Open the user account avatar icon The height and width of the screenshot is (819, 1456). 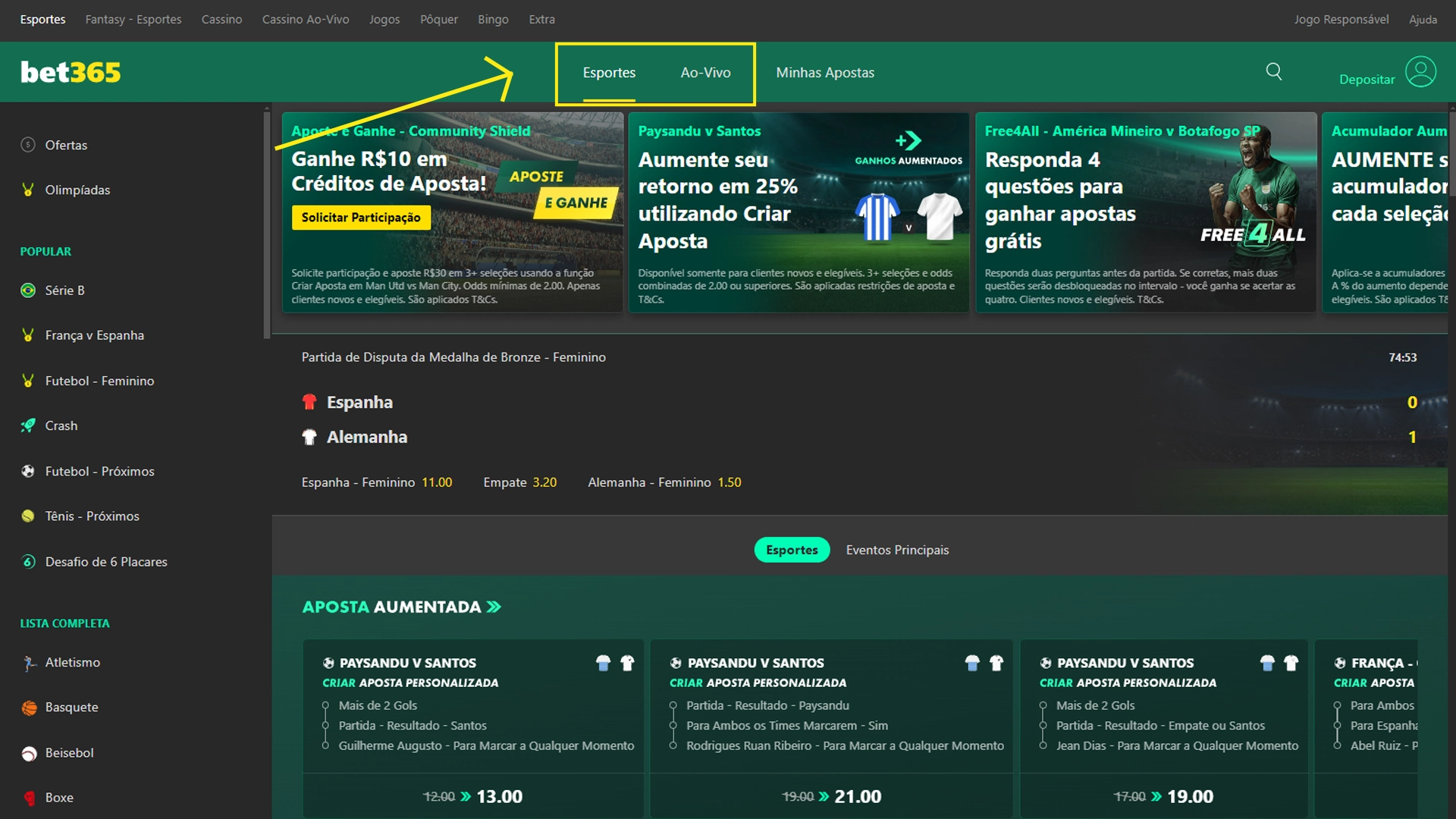point(1420,72)
